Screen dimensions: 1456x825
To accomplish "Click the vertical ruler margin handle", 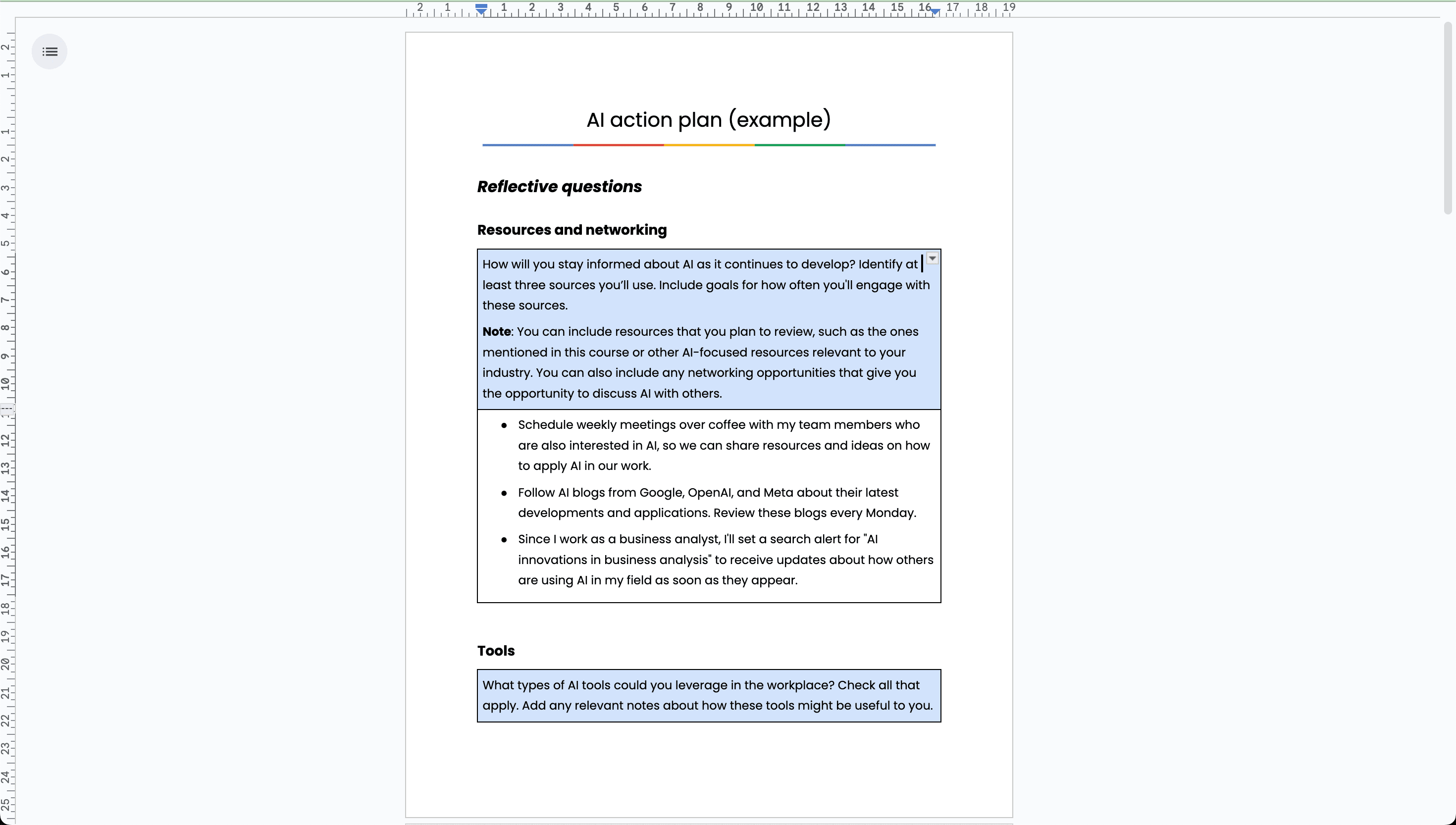I will click(x=7, y=409).
